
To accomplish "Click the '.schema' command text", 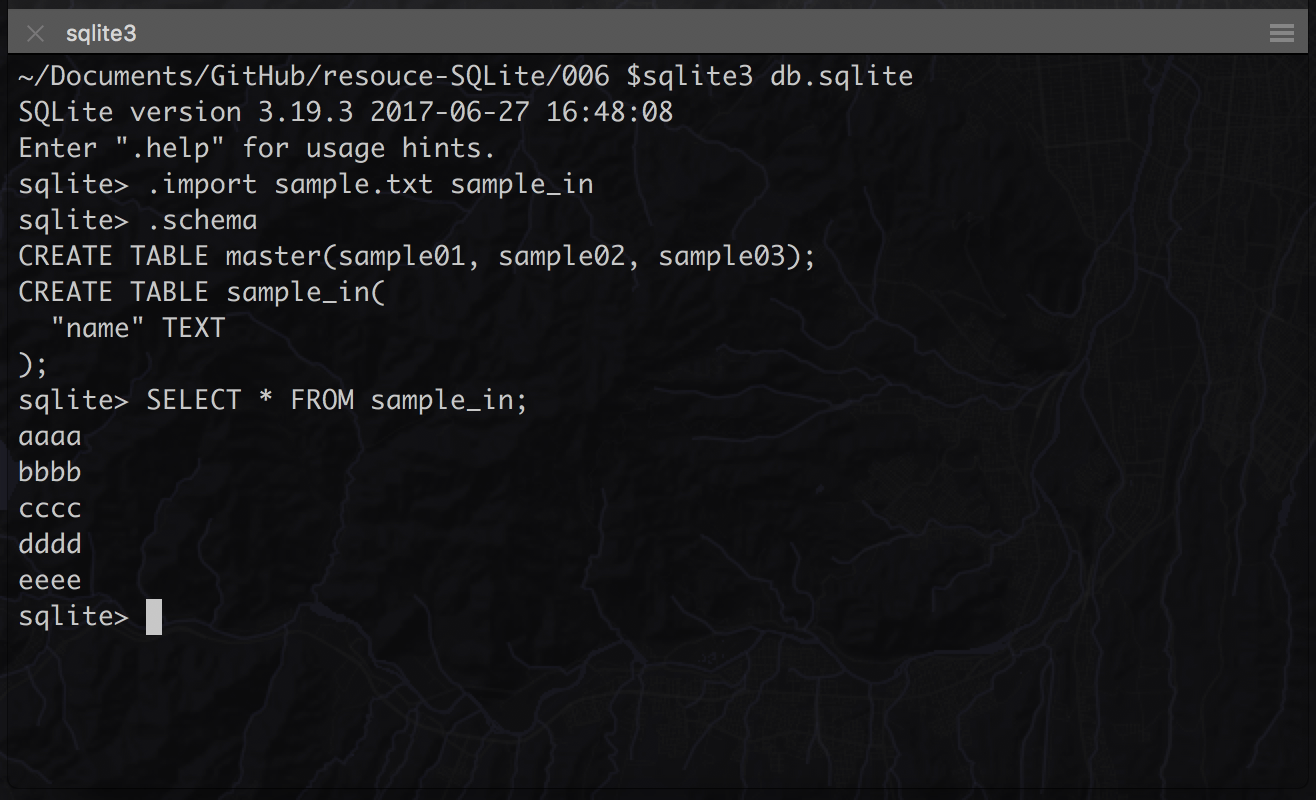I will coord(202,220).
